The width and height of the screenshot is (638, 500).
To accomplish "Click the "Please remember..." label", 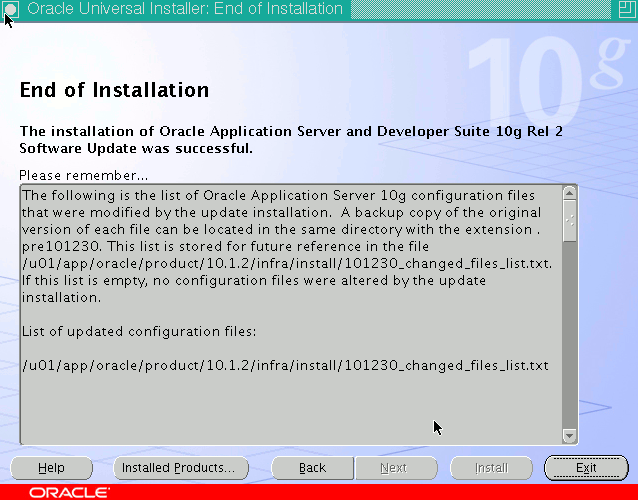I will (x=83, y=175).
